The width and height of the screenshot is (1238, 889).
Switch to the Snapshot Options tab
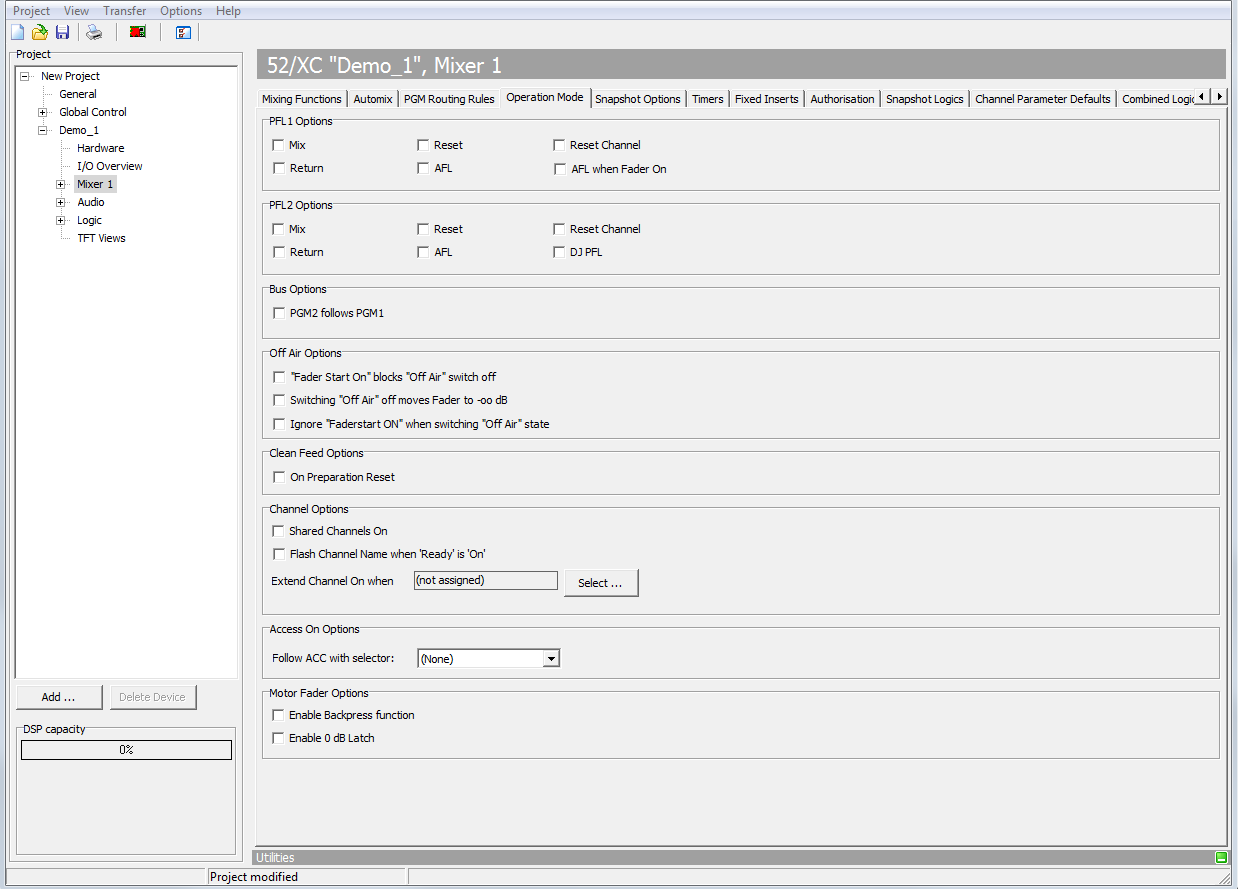pyautogui.click(x=637, y=98)
